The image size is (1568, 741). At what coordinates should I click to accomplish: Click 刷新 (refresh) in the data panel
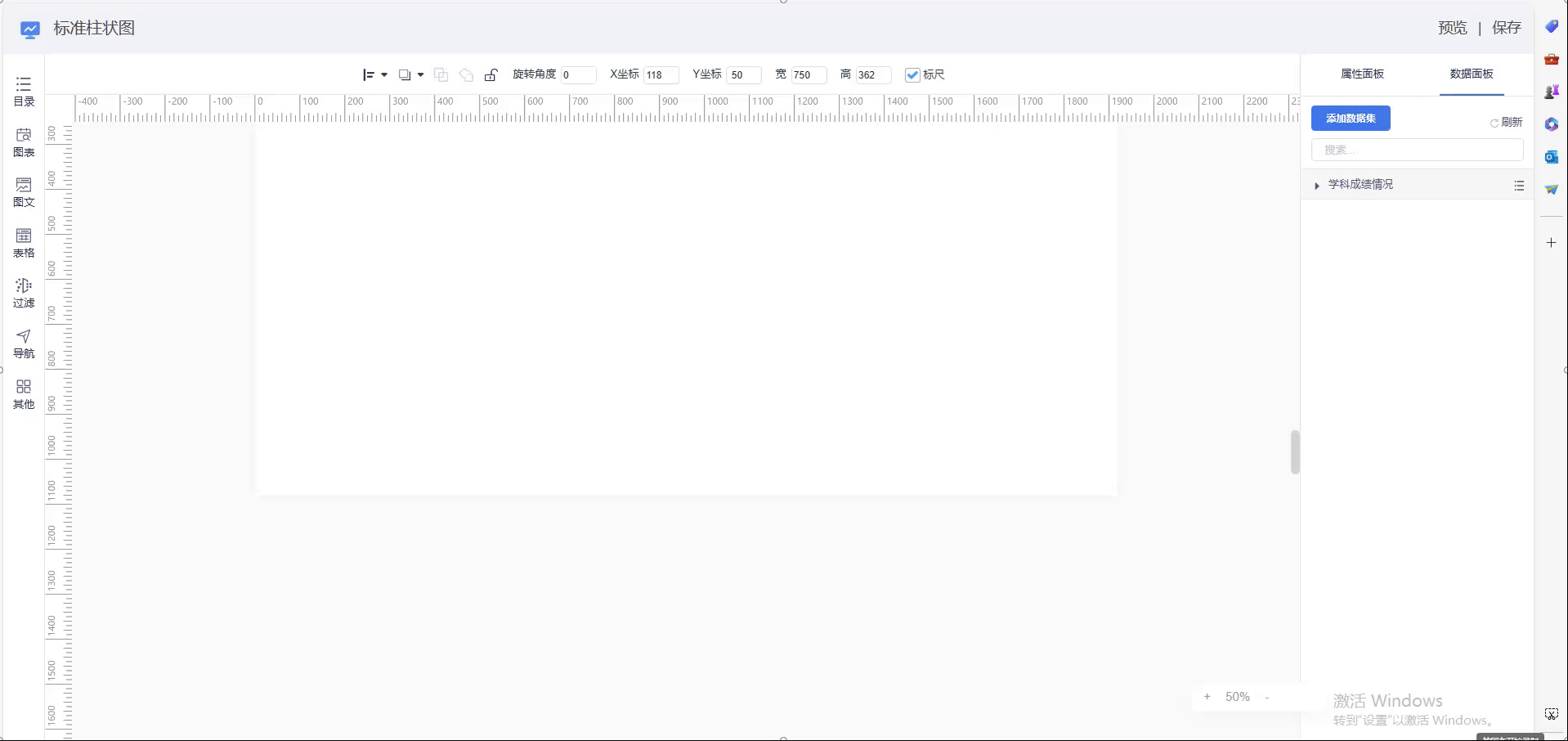point(1506,122)
